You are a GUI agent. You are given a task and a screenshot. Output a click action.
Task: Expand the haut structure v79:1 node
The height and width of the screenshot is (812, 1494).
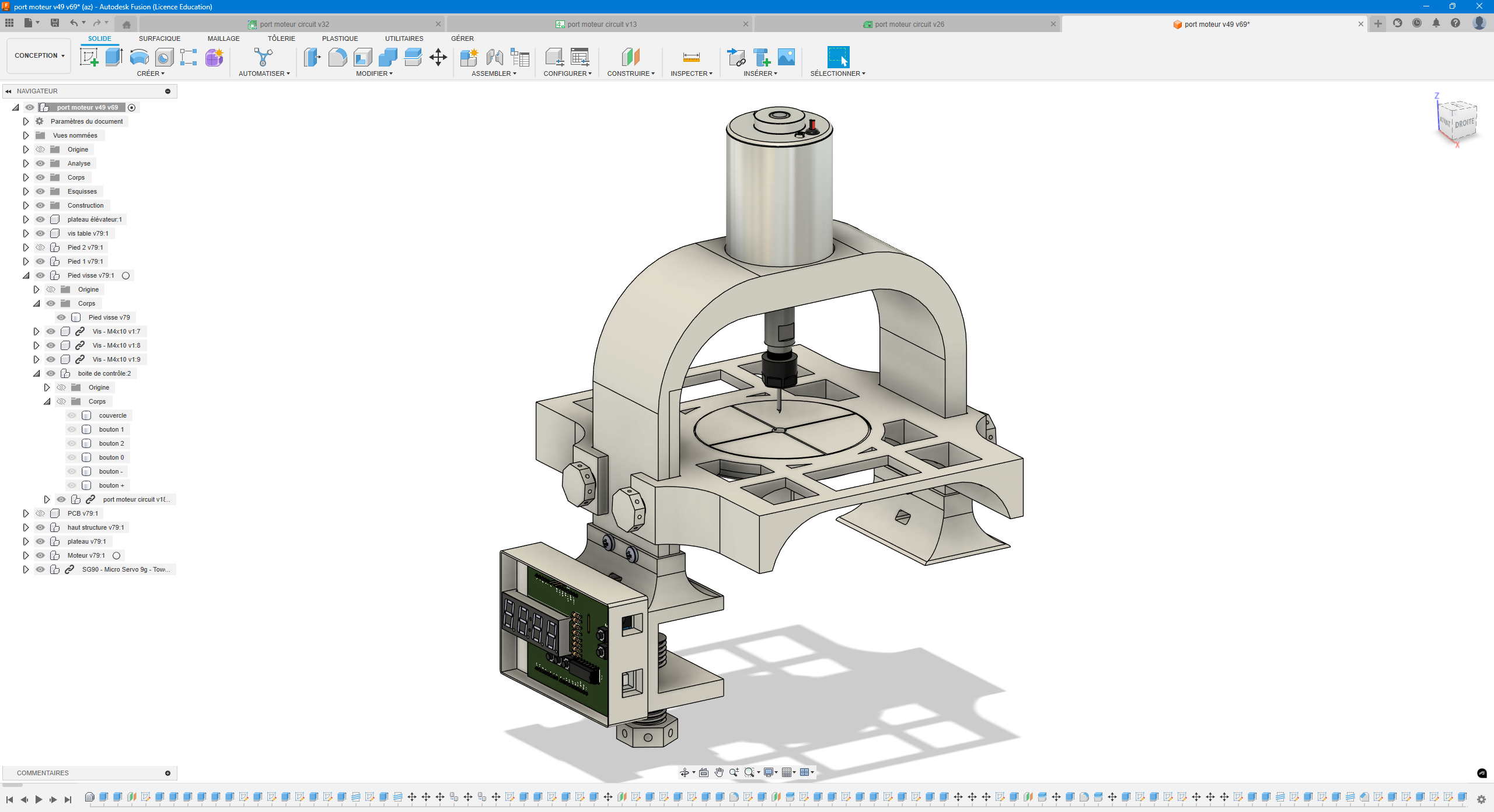[x=26, y=527]
